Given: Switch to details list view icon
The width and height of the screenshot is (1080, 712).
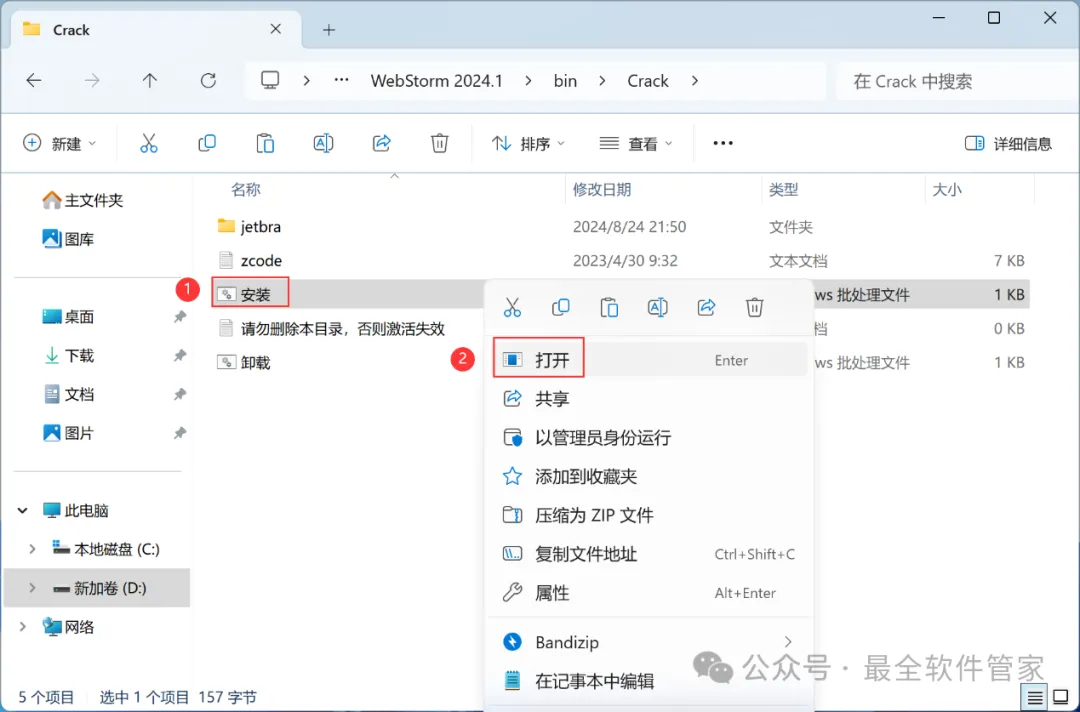Looking at the screenshot, I should click(x=1035, y=698).
